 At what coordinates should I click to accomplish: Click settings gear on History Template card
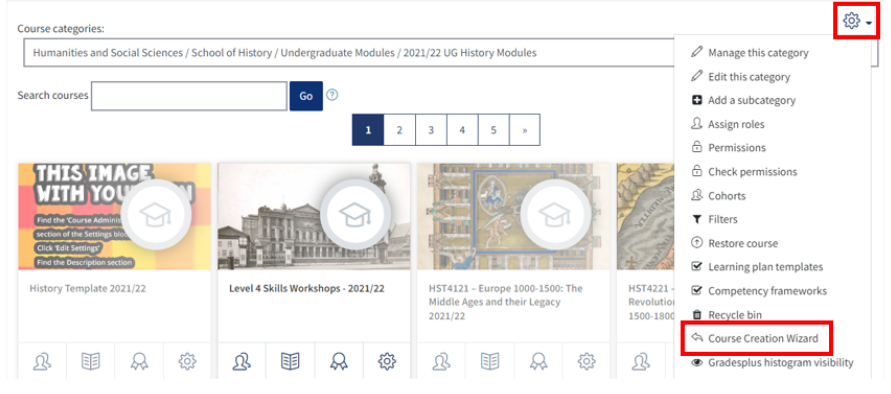point(188,361)
